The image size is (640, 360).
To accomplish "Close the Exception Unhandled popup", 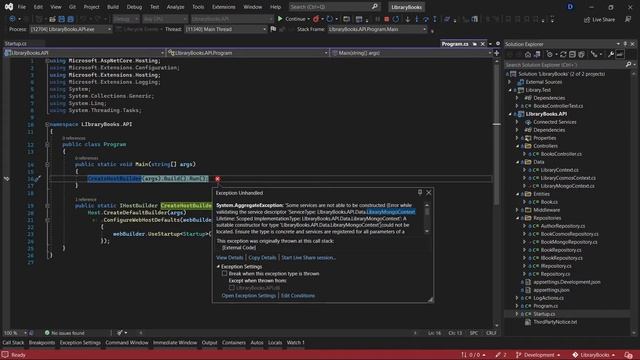I will click(429, 192).
